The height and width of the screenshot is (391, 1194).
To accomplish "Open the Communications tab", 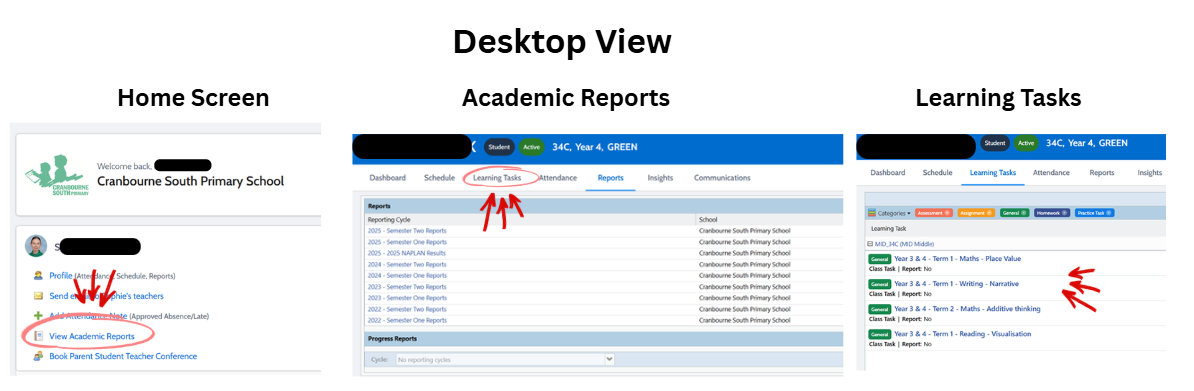I will (722, 178).
